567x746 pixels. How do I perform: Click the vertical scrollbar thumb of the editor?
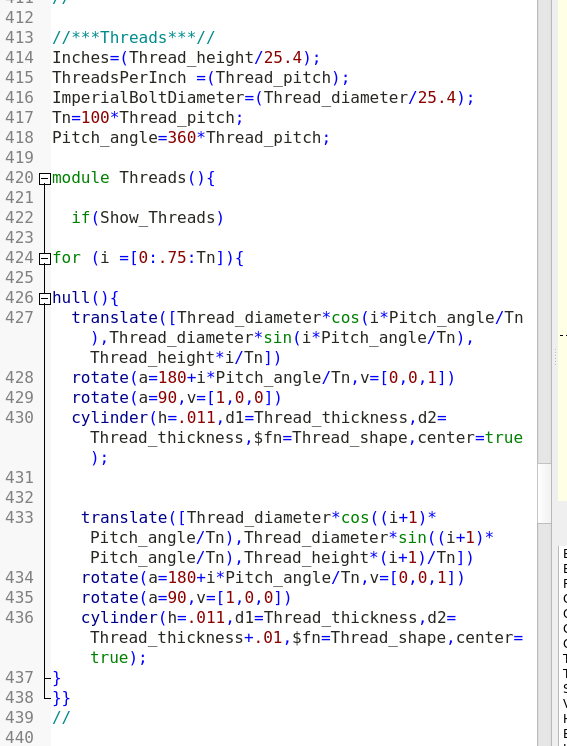(545, 493)
